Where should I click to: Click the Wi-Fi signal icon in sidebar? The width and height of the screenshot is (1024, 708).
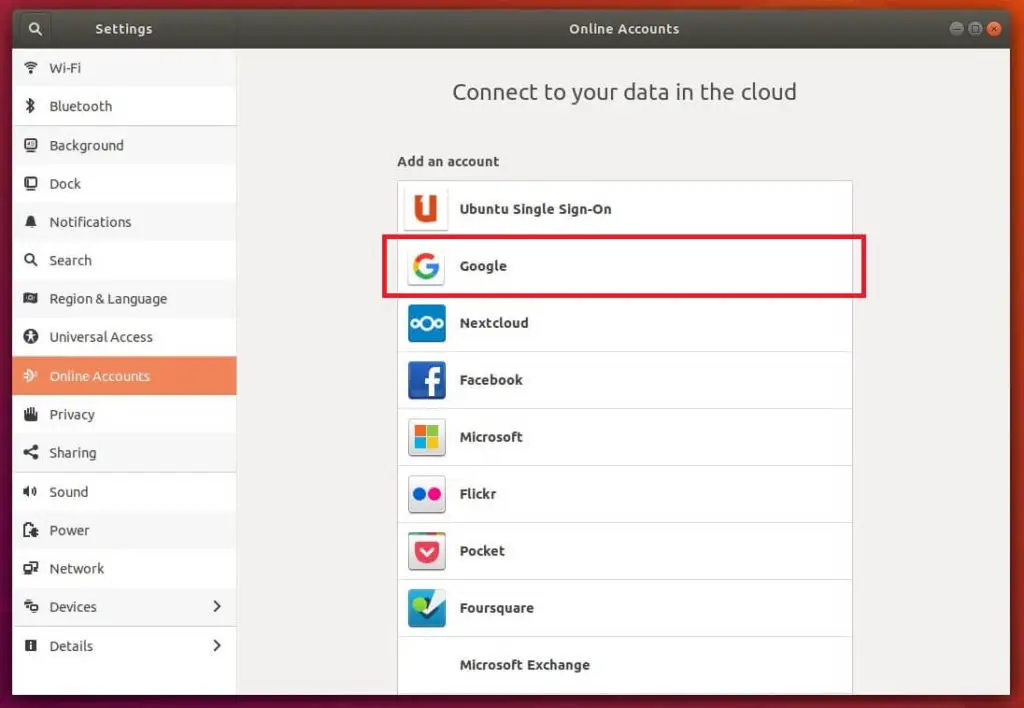tap(31, 67)
